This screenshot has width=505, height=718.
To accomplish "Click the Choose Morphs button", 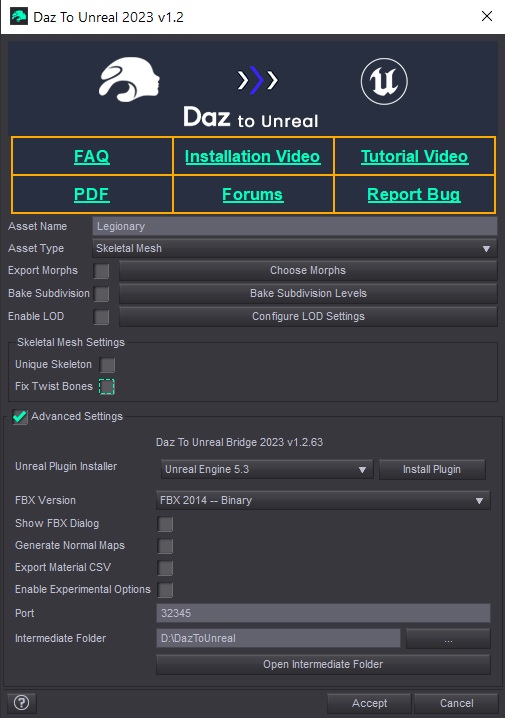I will [x=308, y=270].
